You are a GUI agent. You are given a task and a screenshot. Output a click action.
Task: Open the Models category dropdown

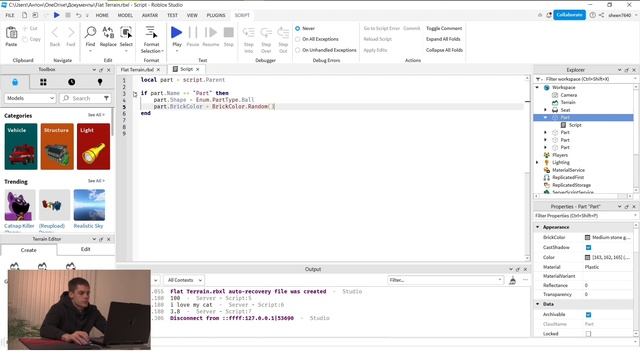[x=30, y=98]
